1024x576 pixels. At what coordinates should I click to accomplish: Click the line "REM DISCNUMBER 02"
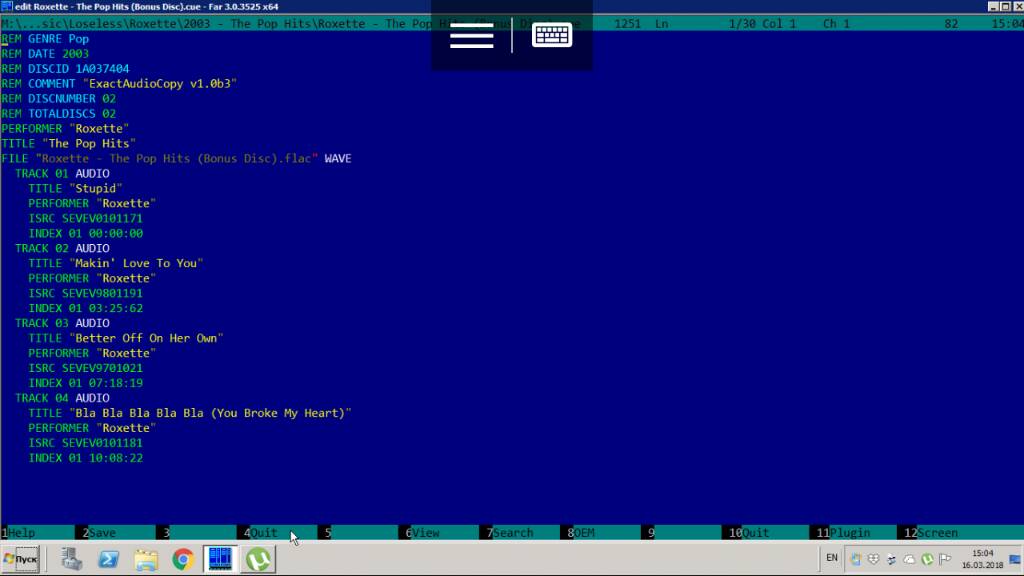[x=59, y=99]
